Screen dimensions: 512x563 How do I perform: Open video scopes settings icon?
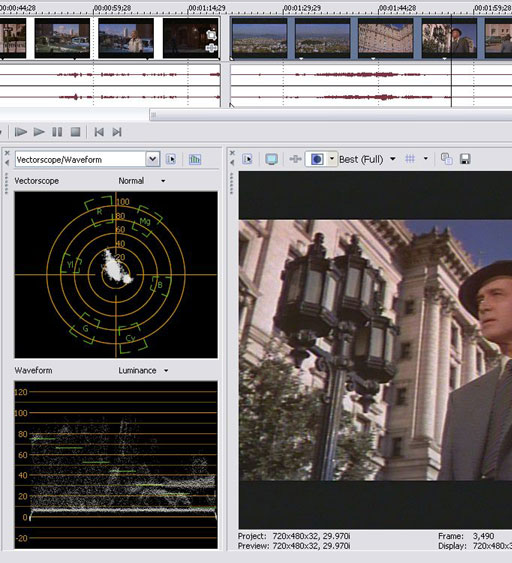click(171, 159)
